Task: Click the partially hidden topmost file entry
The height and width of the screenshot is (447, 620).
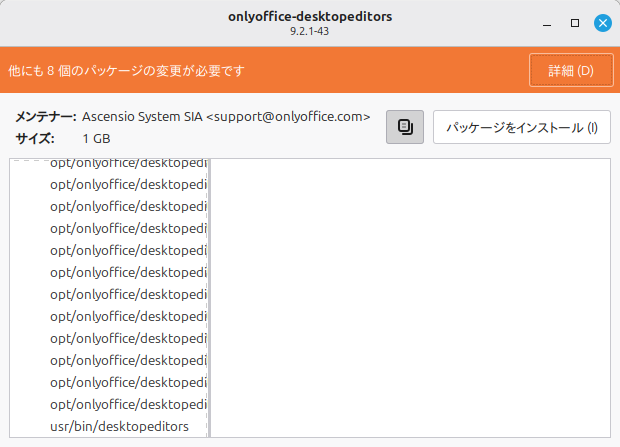Action: coord(128,163)
